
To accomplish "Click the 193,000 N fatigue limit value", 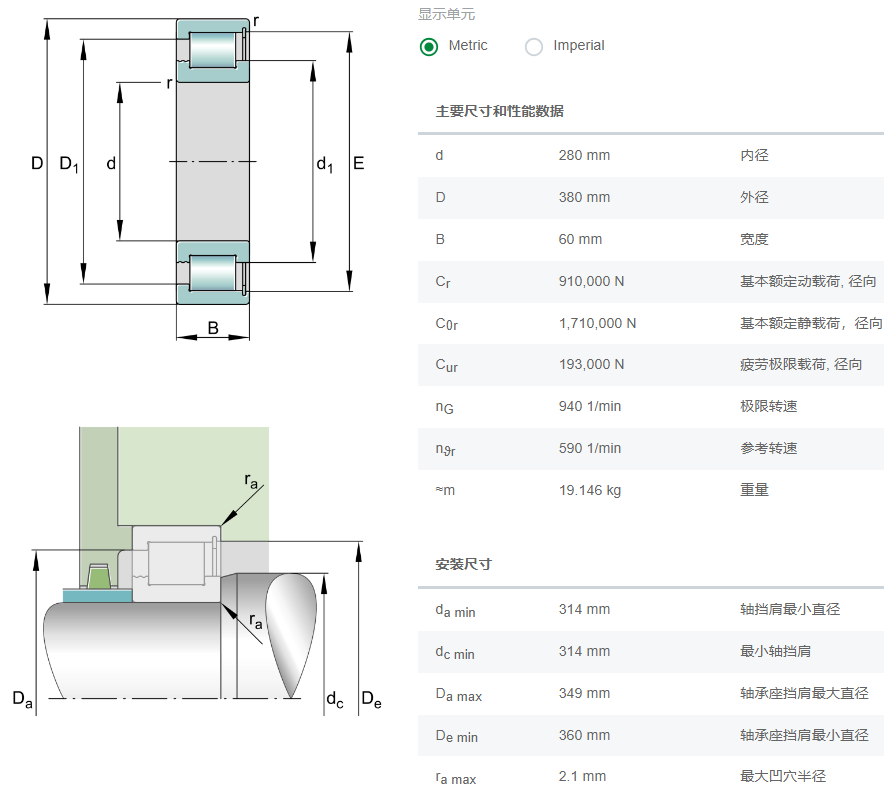I will tap(591, 364).
